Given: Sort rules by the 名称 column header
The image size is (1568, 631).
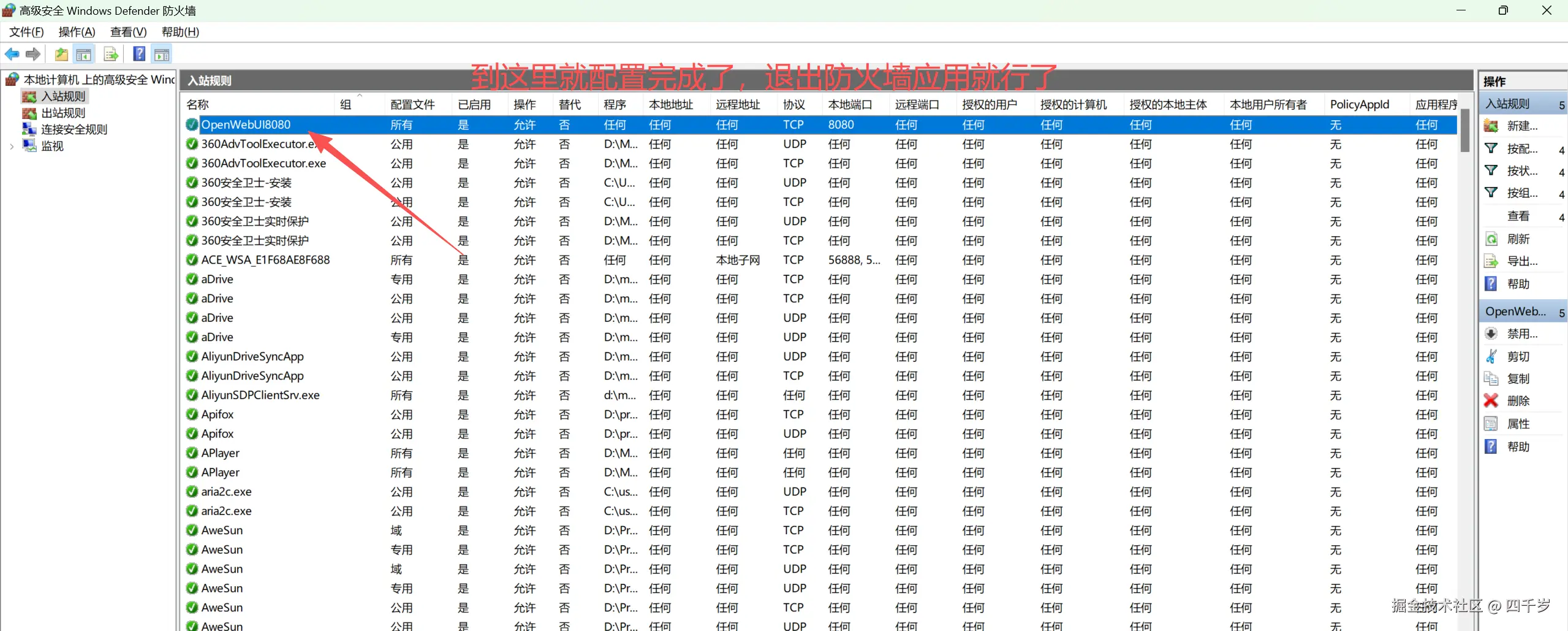Looking at the screenshot, I should [258, 104].
